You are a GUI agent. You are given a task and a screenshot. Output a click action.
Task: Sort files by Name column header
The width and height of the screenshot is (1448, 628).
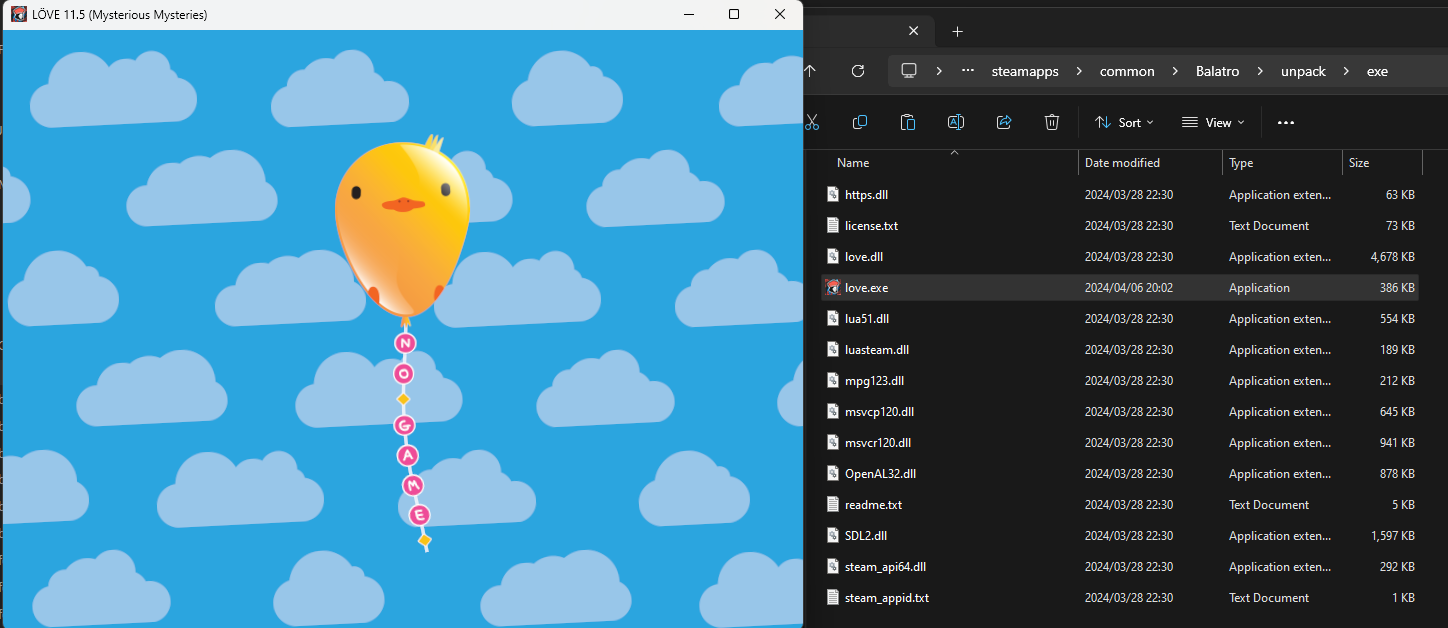click(x=853, y=162)
